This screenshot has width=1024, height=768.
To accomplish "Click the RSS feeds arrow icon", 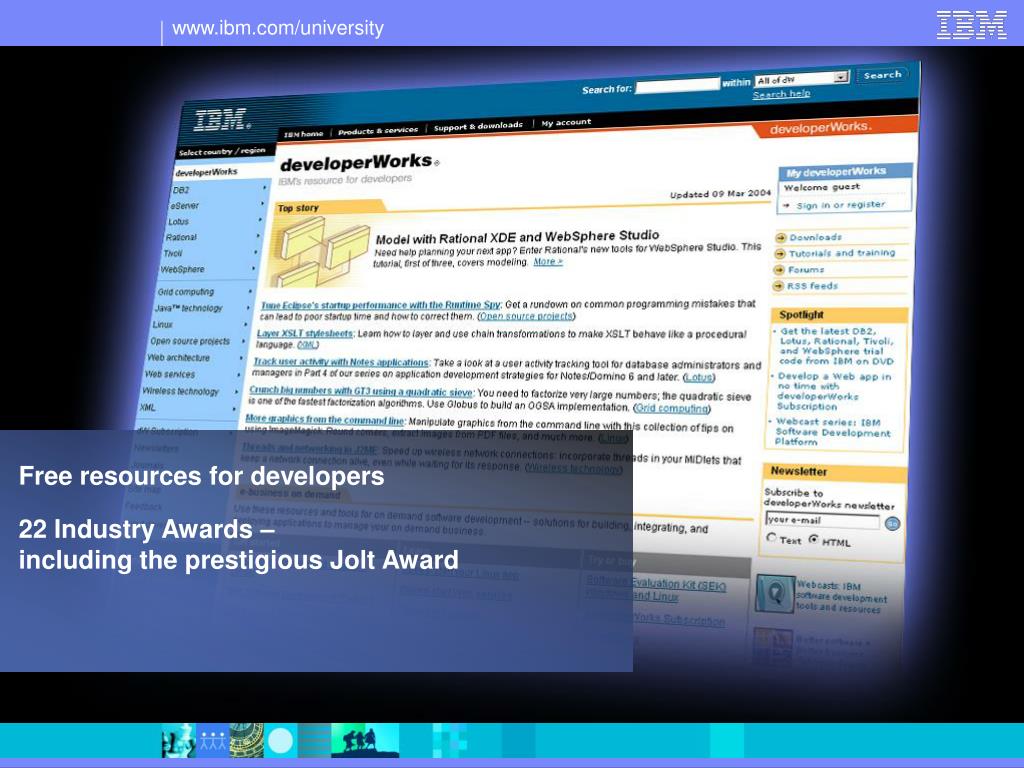I will pyautogui.click(x=778, y=286).
